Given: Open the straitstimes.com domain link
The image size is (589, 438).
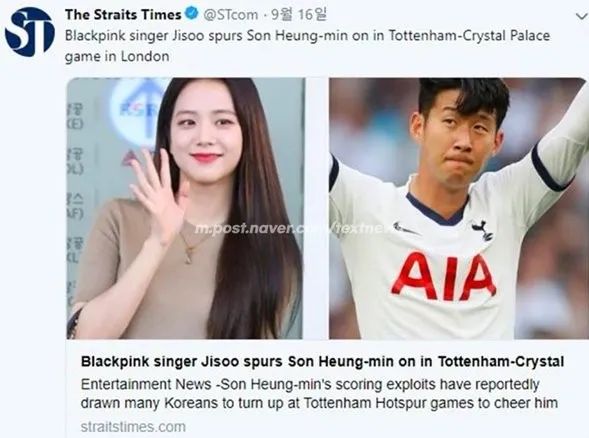Looking at the screenshot, I should coord(133,427).
